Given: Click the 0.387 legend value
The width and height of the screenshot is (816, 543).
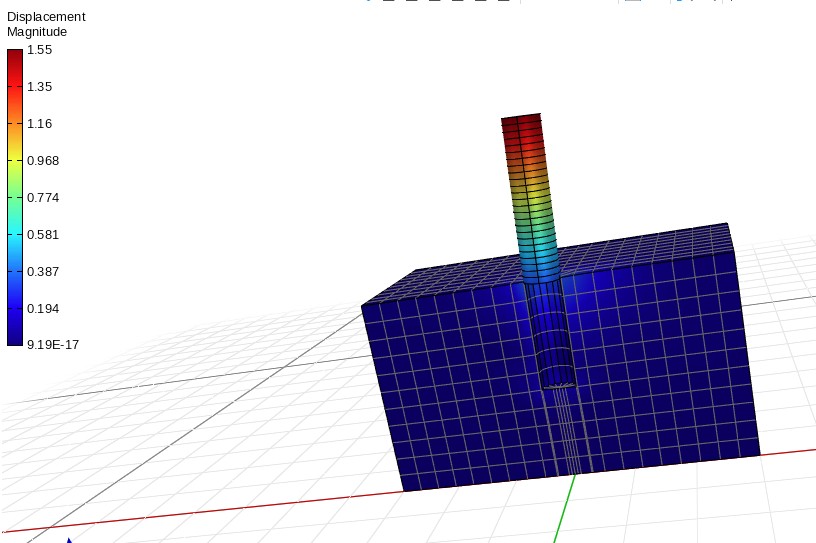Looking at the screenshot, I should tap(43, 272).
